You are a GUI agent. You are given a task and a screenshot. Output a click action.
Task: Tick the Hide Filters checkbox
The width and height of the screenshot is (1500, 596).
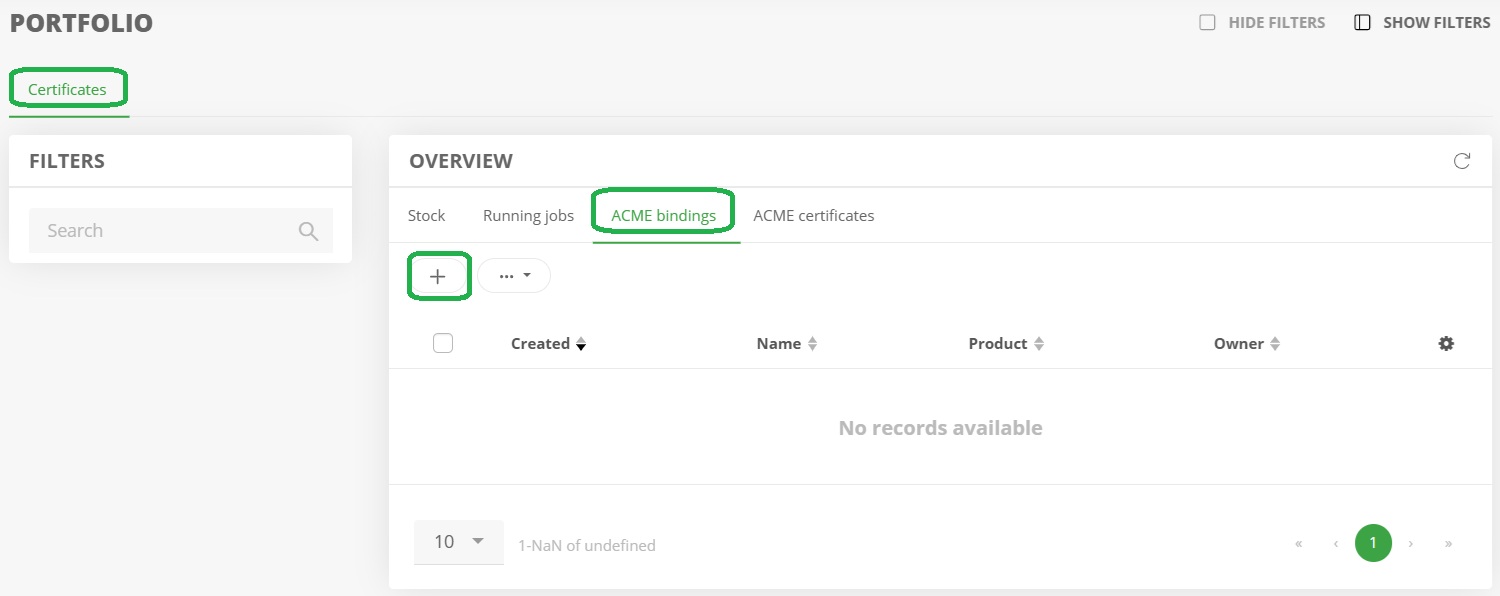click(x=1208, y=23)
